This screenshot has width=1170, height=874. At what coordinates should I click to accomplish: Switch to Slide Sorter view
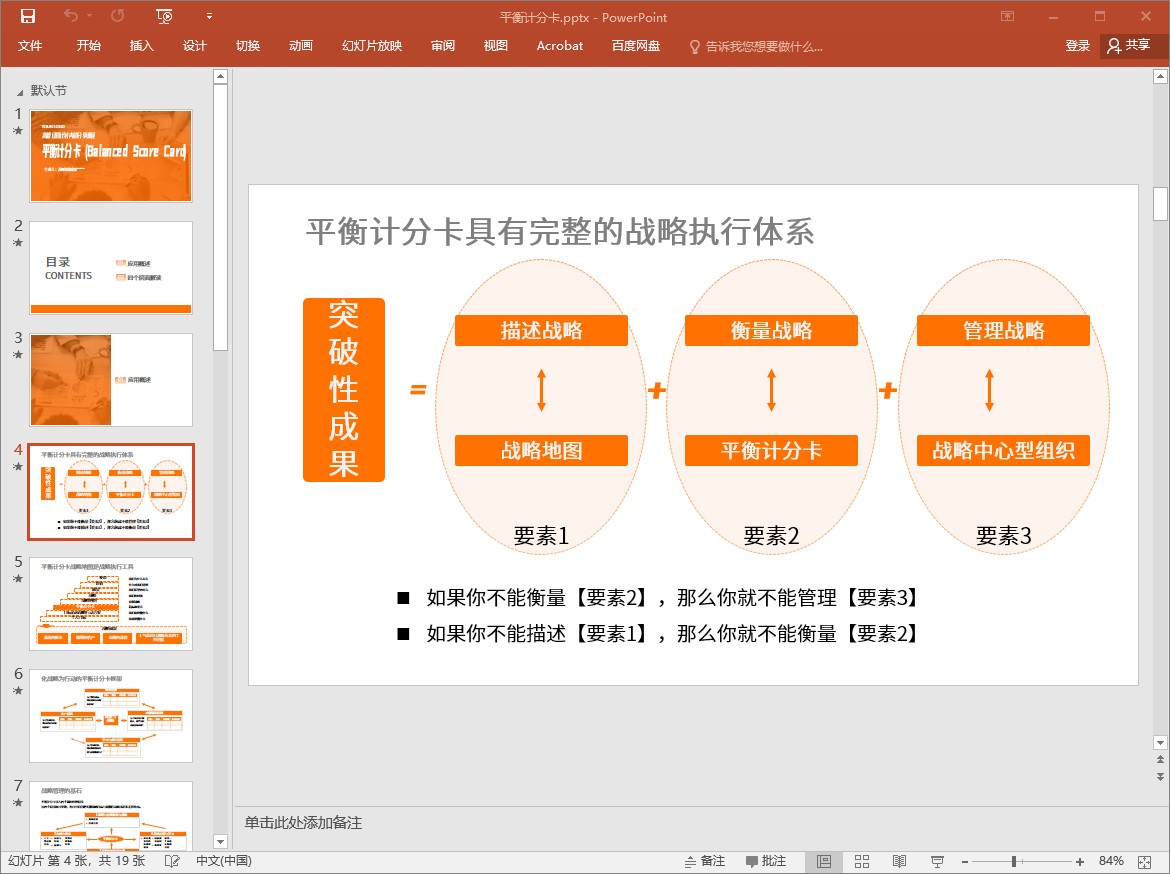point(862,861)
